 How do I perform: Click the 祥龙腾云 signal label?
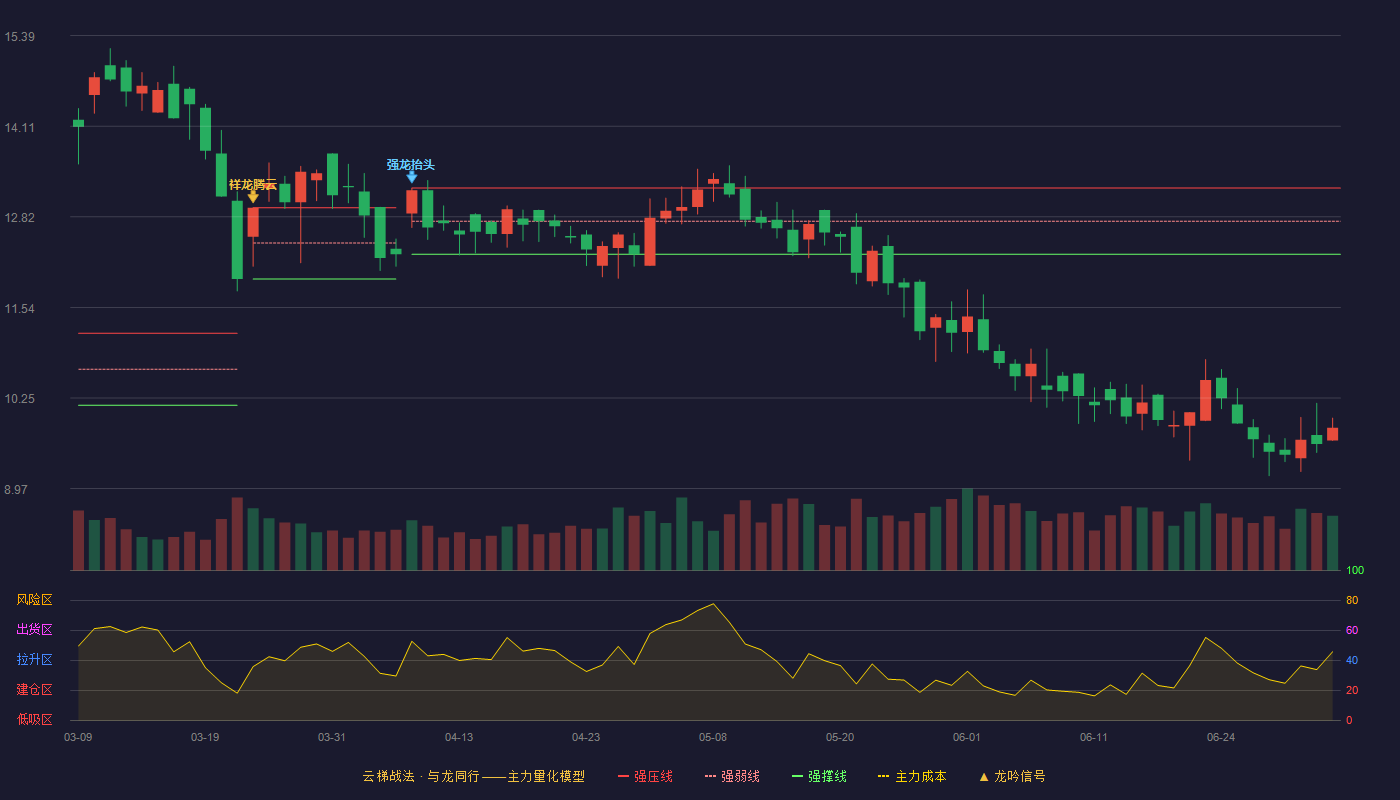coord(253,184)
